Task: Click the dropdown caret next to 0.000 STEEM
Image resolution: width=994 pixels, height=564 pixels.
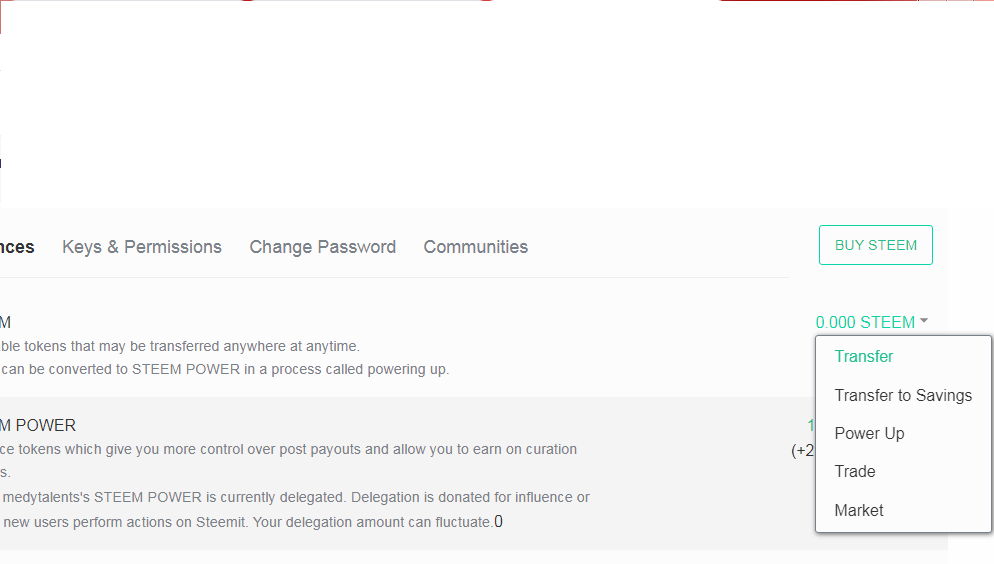Action: click(x=924, y=321)
